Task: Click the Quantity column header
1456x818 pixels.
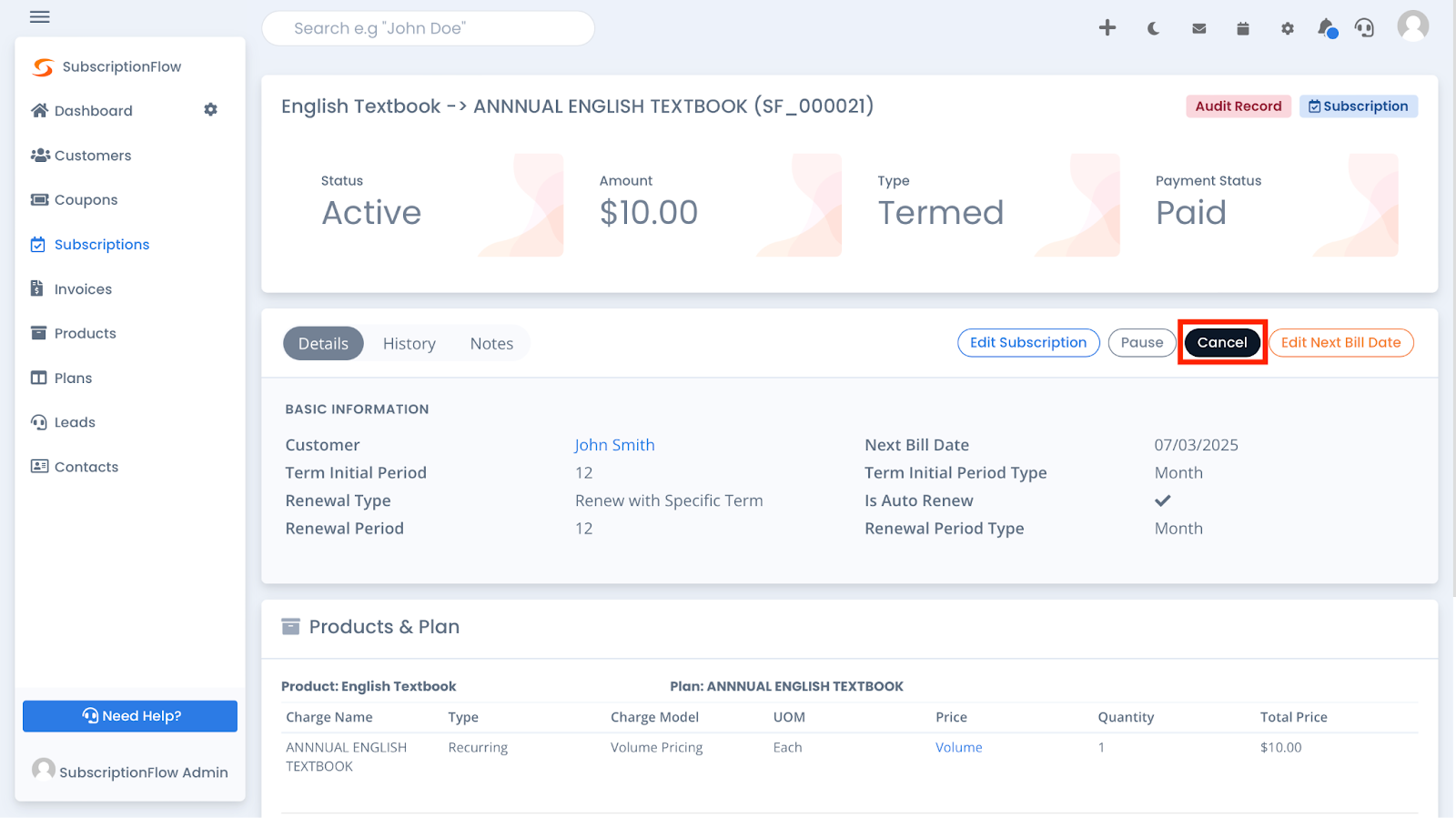Action: click(x=1126, y=717)
